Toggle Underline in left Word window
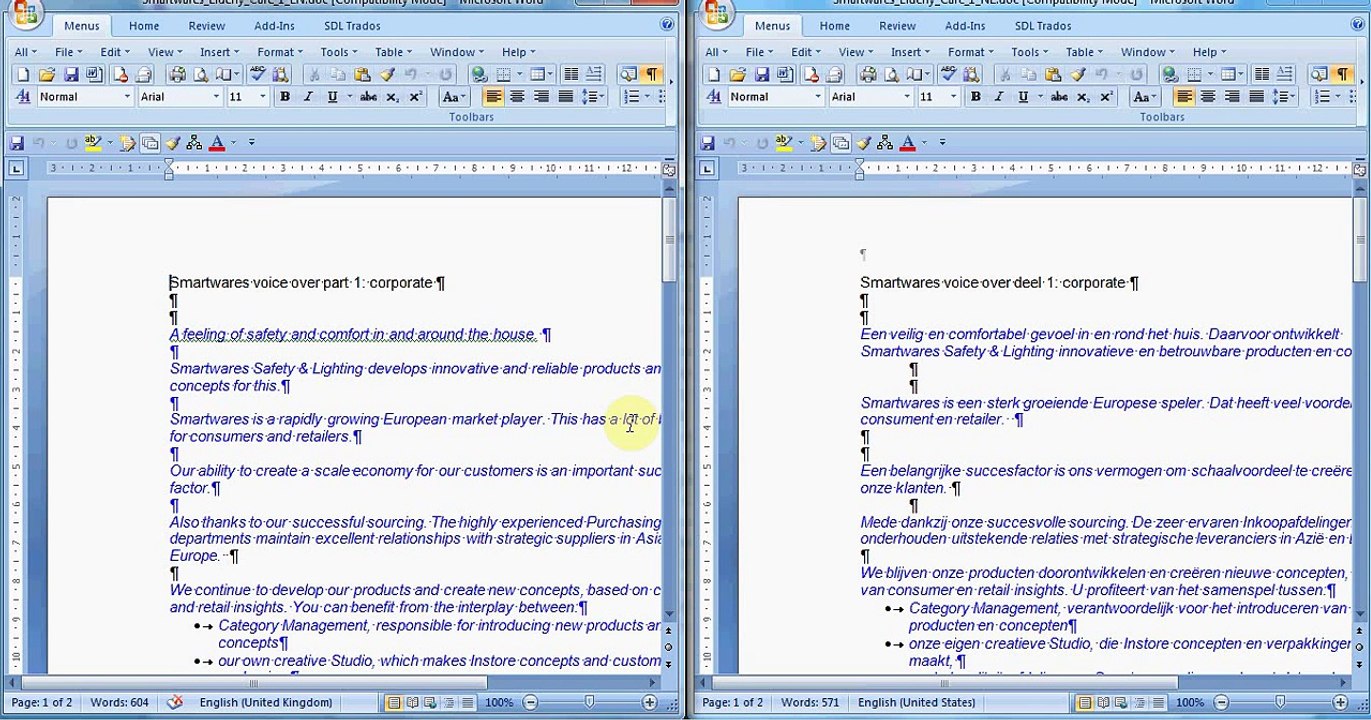The height and width of the screenshot is (720, 1371). tap(332, 97)
